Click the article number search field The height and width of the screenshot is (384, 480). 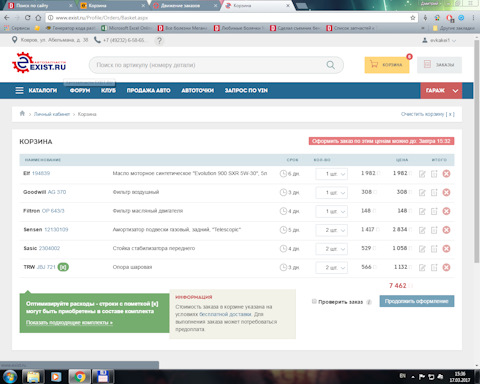pos(208,65)
